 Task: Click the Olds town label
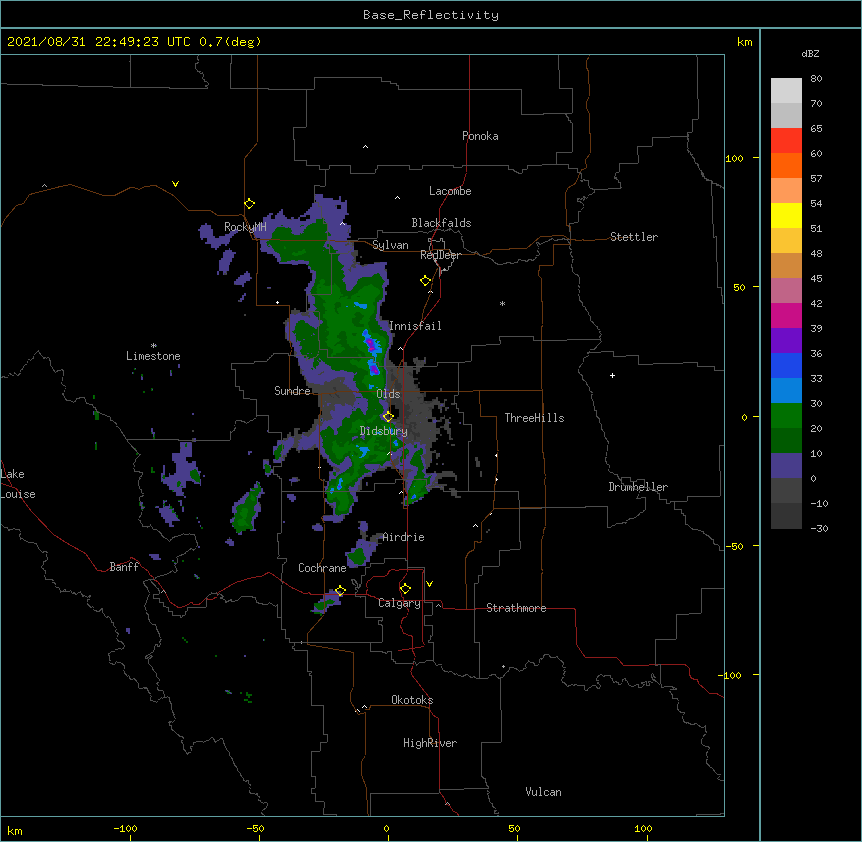point(388,394)
